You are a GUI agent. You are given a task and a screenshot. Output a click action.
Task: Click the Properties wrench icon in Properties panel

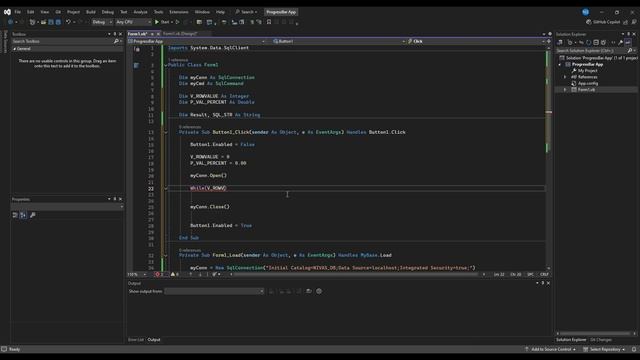[x=33, y=215]
